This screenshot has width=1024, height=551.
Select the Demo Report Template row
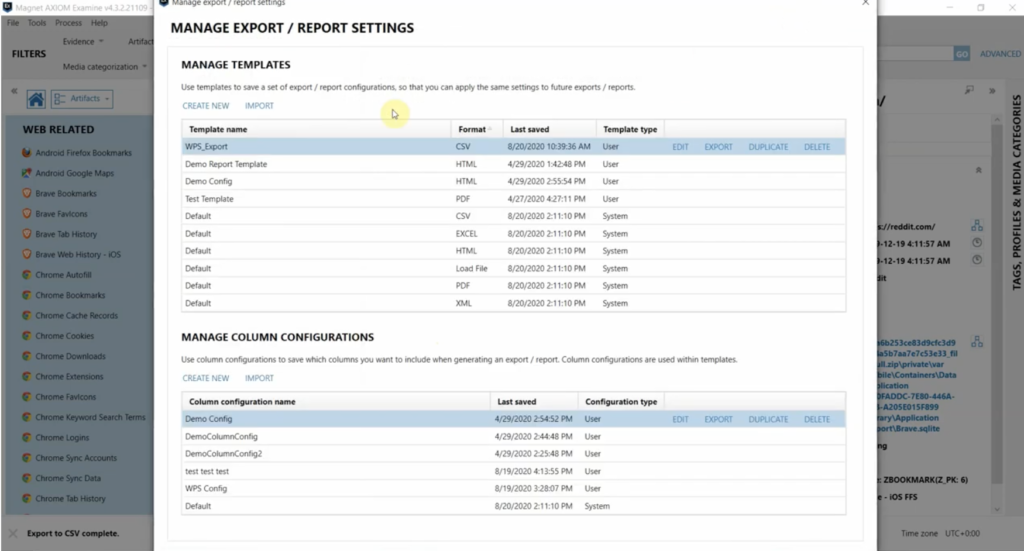513,164
